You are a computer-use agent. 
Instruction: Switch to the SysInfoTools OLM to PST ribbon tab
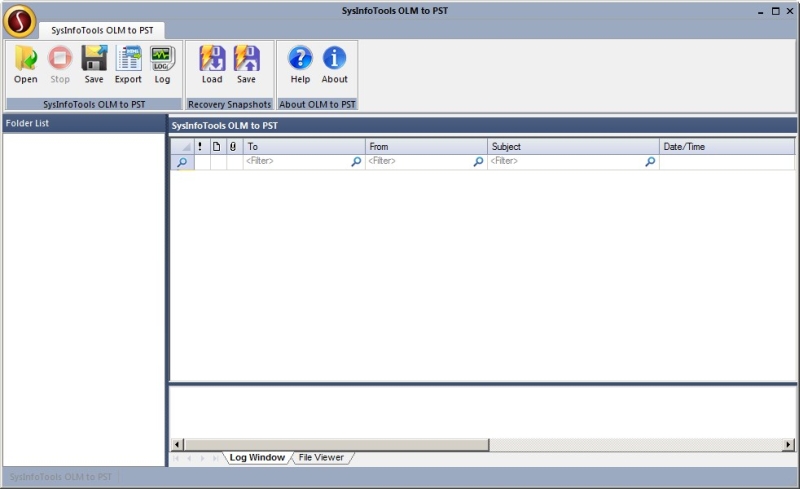[102, 30]
